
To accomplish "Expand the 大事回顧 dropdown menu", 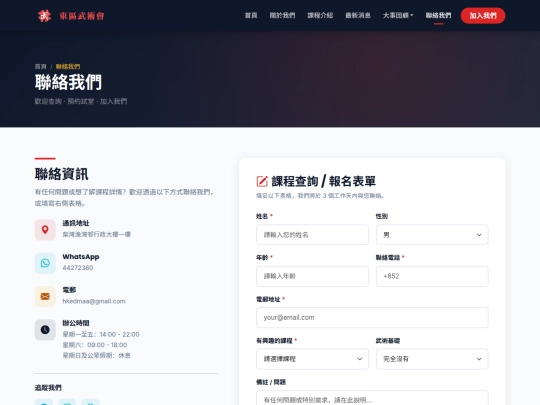I will [398, 15].
